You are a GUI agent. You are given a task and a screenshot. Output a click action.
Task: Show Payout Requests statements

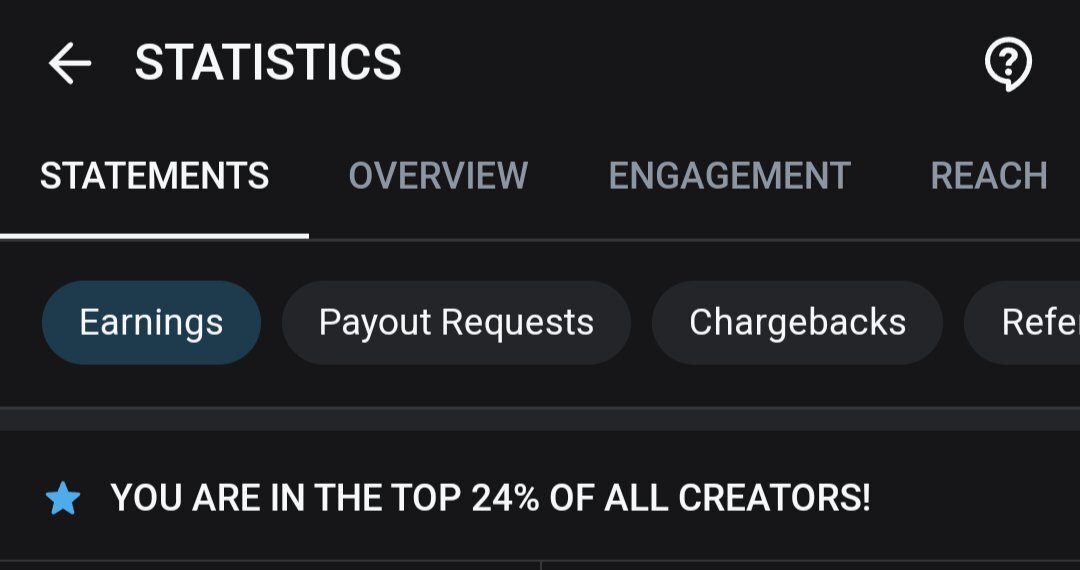tap(456, 323)
